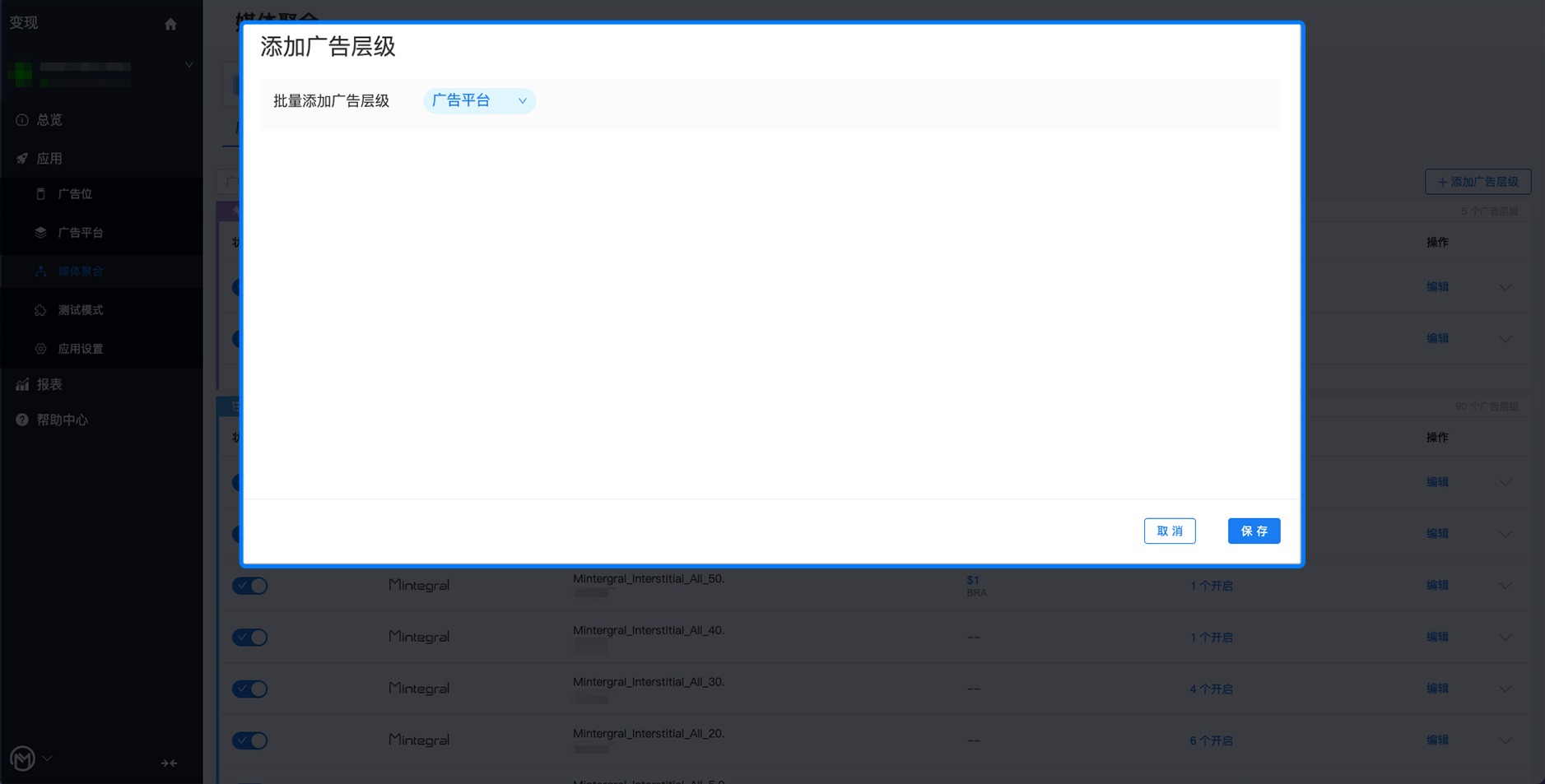Open 总览 in the sidebar
The height and width of the screenshot is (784, 1545).
click(x=49, y=119)
